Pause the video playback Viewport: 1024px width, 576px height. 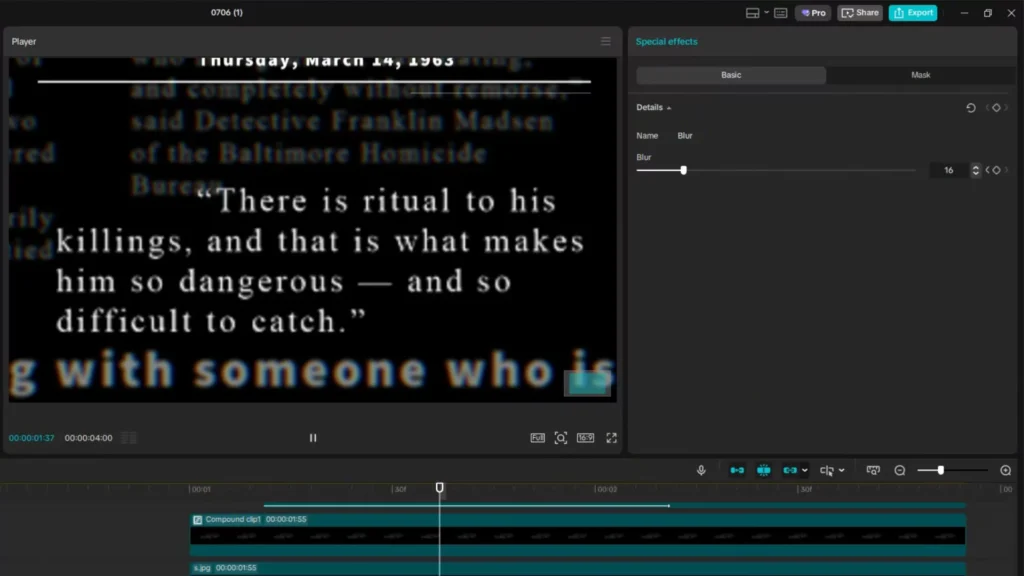(313, 438)
